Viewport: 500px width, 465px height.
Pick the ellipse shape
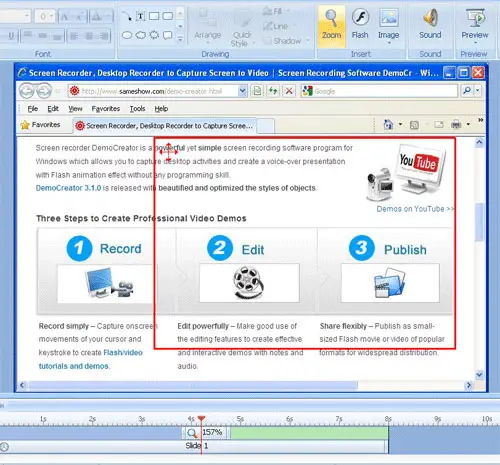[x=127, y=35]
